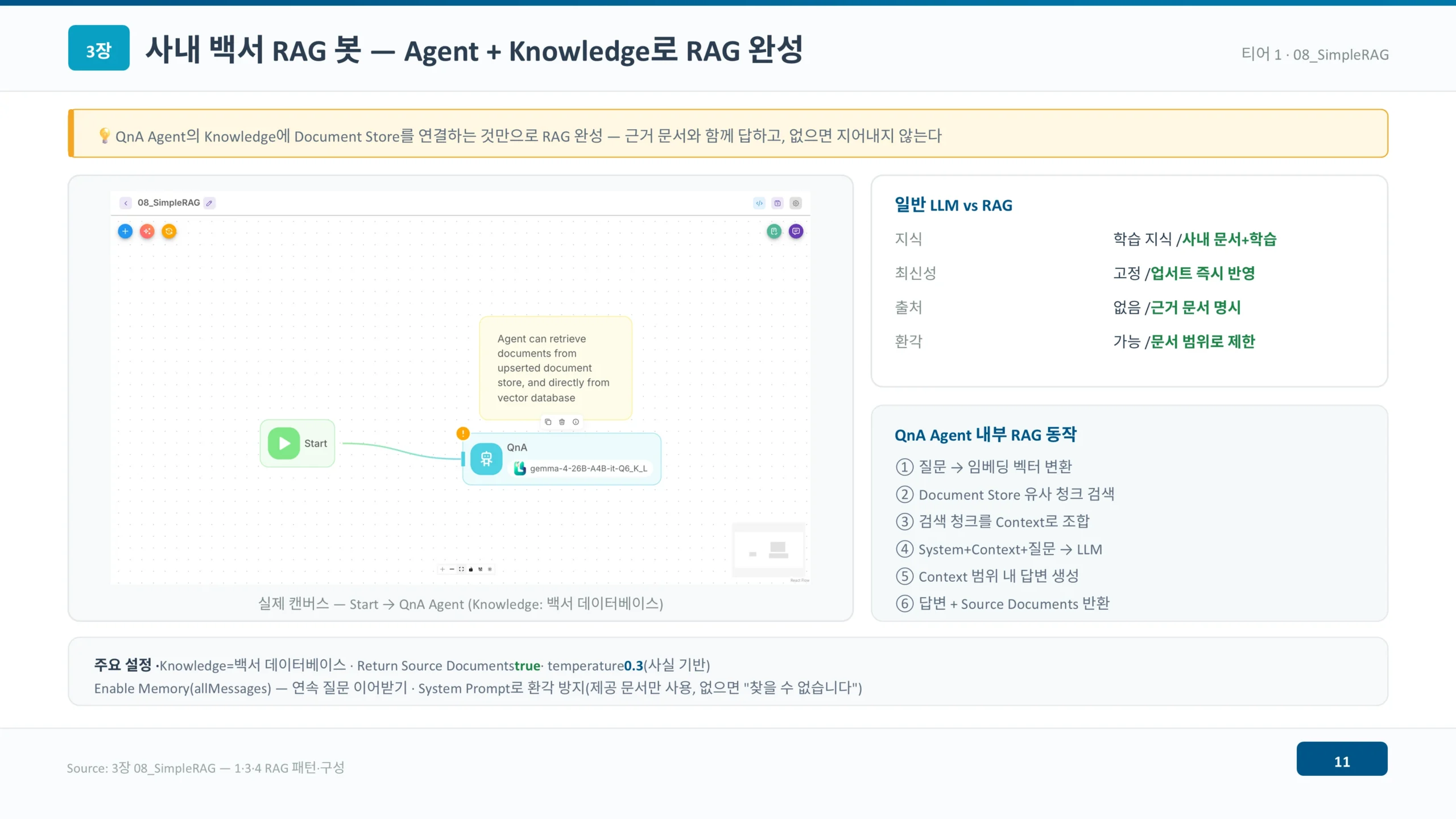1456x819 pixels.
Task: Click the 3장 chapter badge
Action: click(99, 48)
